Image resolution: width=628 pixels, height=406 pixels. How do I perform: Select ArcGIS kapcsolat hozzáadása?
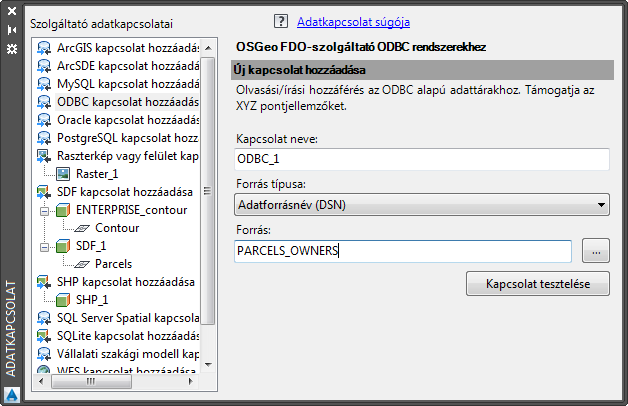128,48
